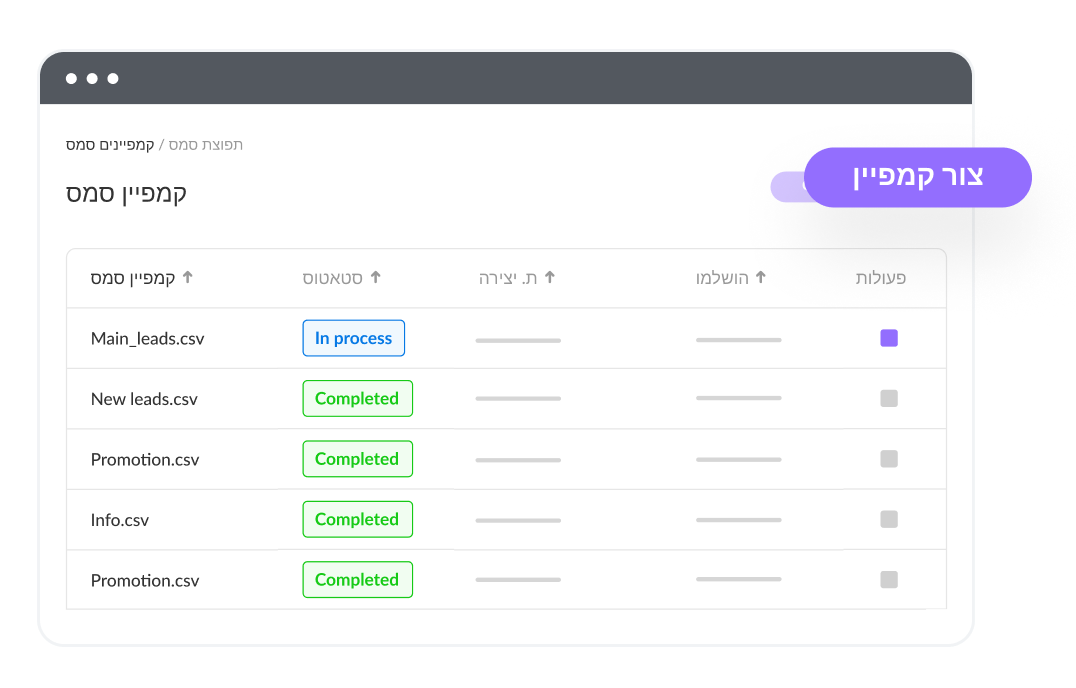Select the Info.csv campaign name
The height and width of the screenshot is (688, 1076).
click(119, 520)
